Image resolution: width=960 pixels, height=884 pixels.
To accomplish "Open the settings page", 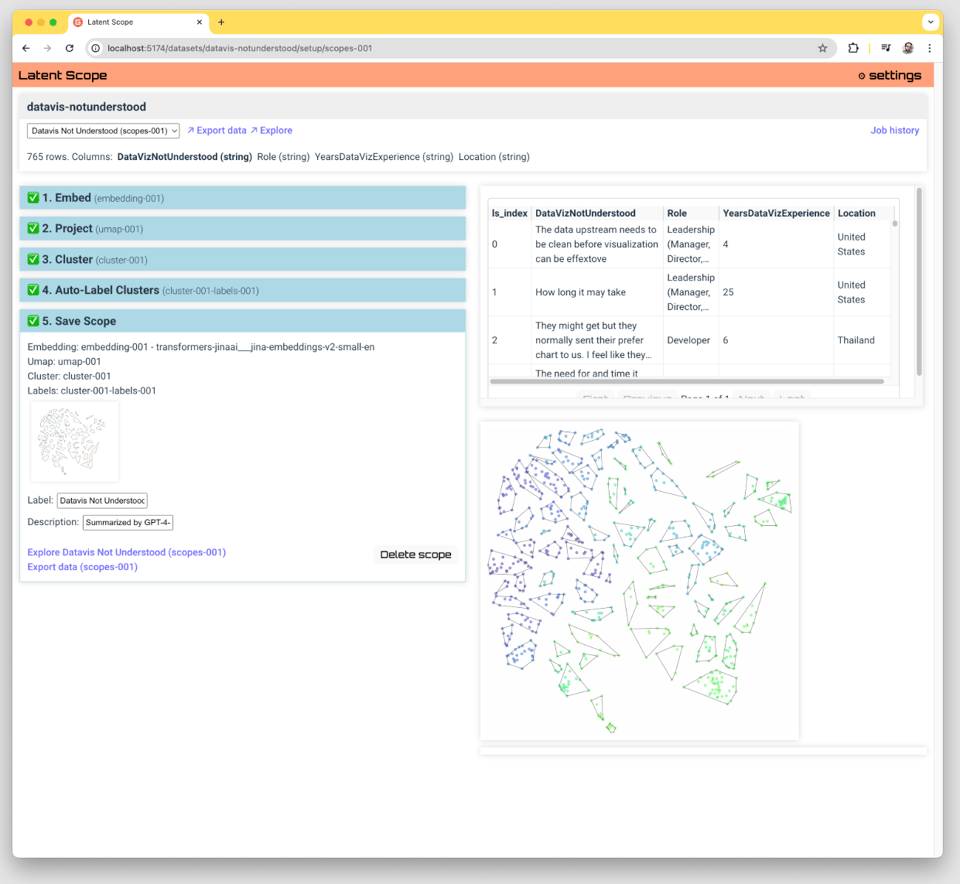I will pyautogui.click(x=889, y=75).
